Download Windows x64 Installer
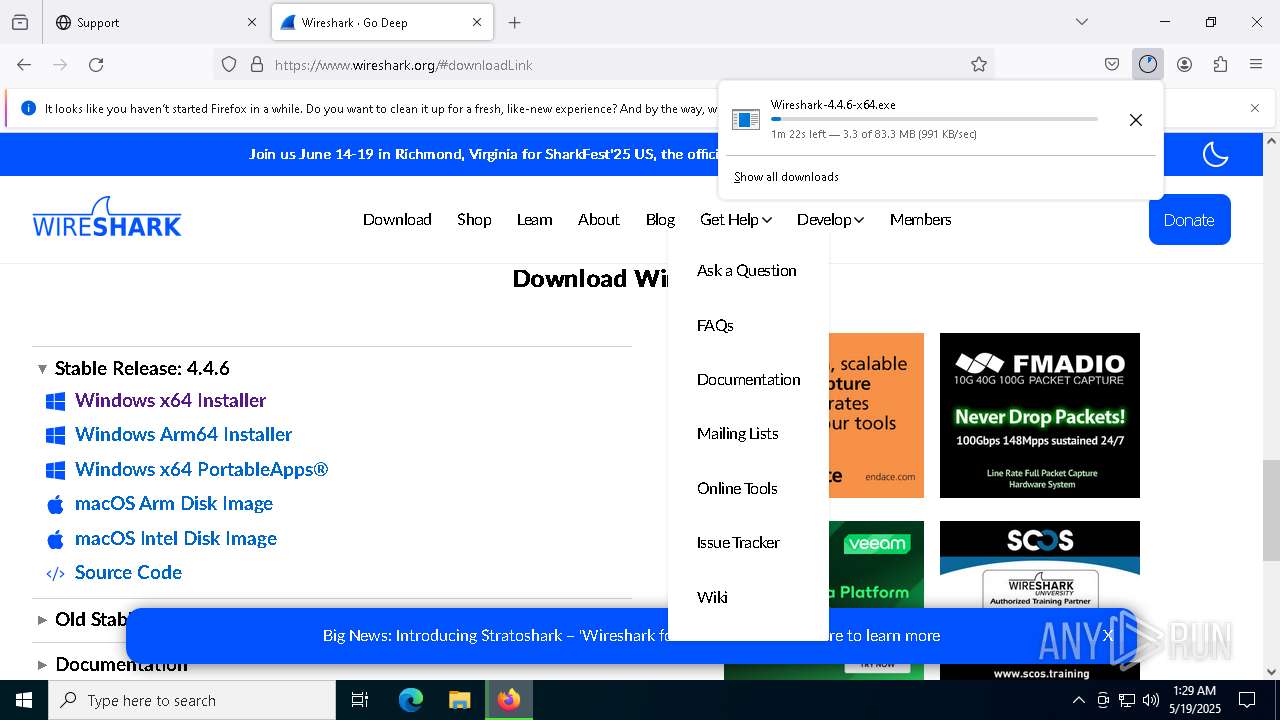1280x720 pixels. tap(170, 400)
